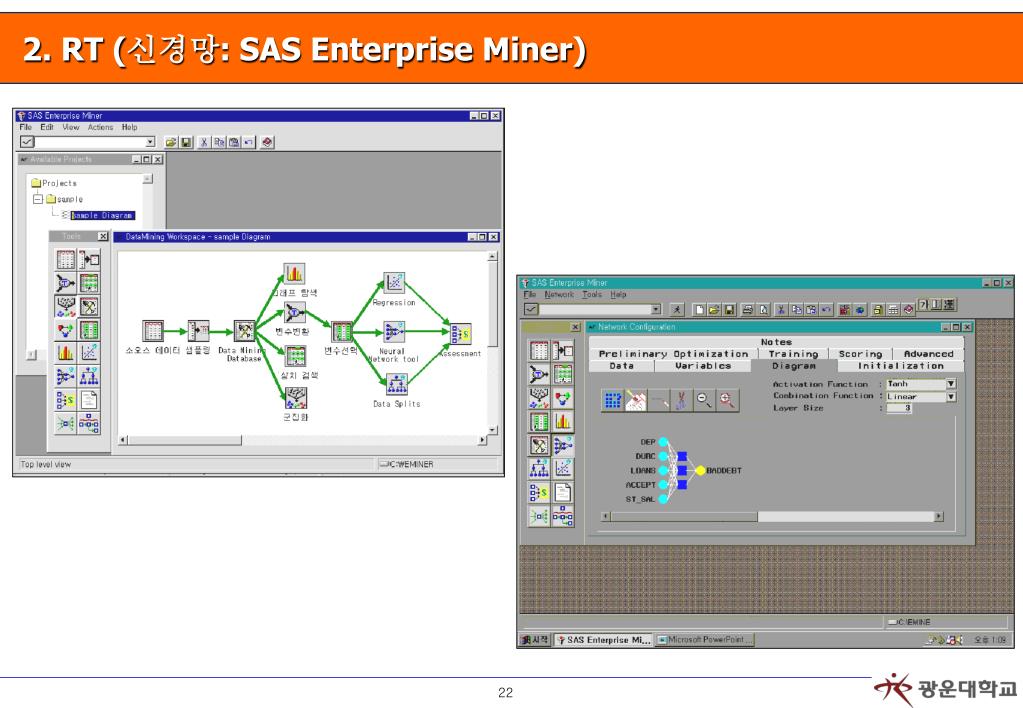
Task: Open the Combination Function dropdown showing Linear
Action: point(951,396)
